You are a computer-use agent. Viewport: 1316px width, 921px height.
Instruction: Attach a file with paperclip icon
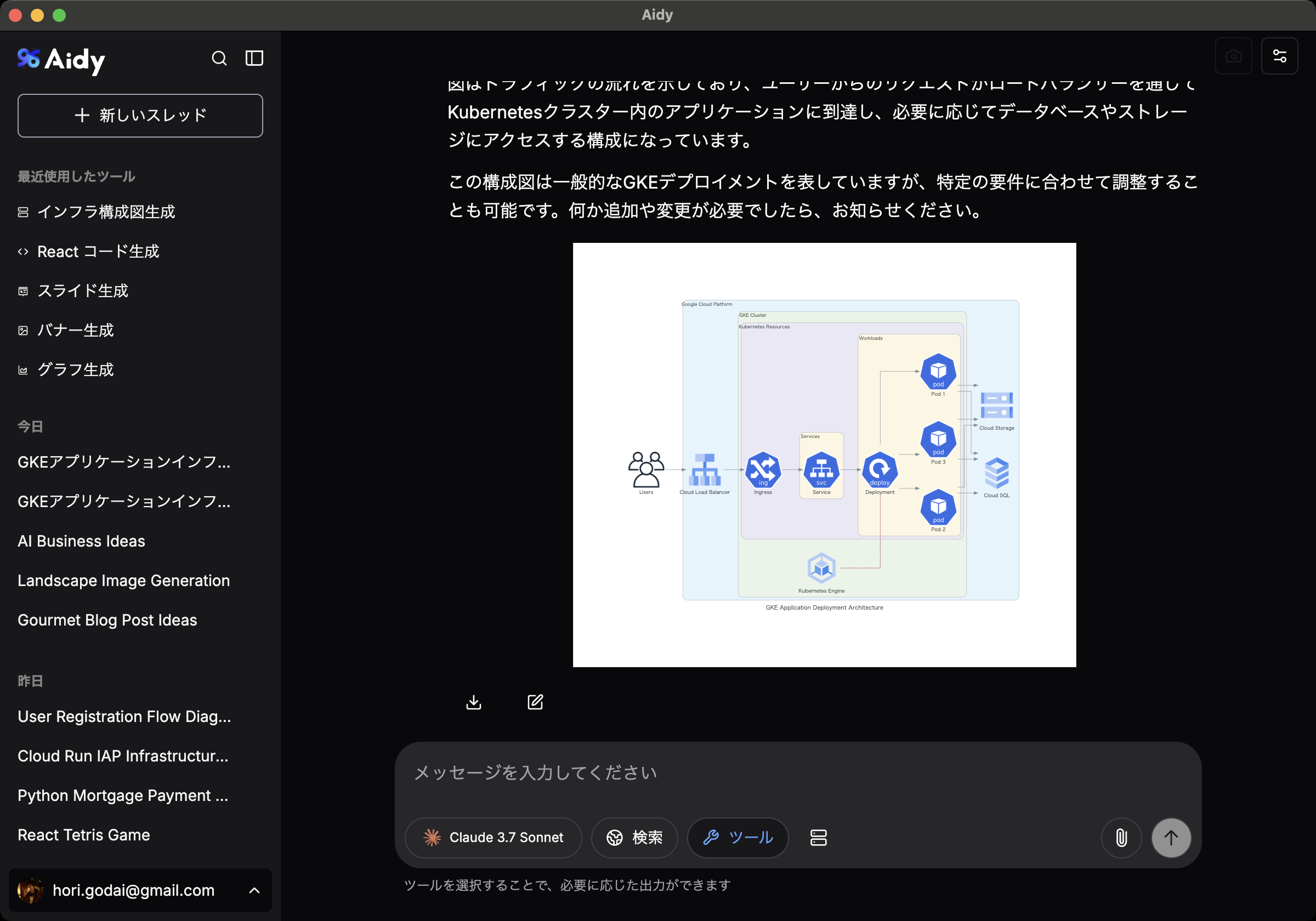click(x=1122, y=838)
